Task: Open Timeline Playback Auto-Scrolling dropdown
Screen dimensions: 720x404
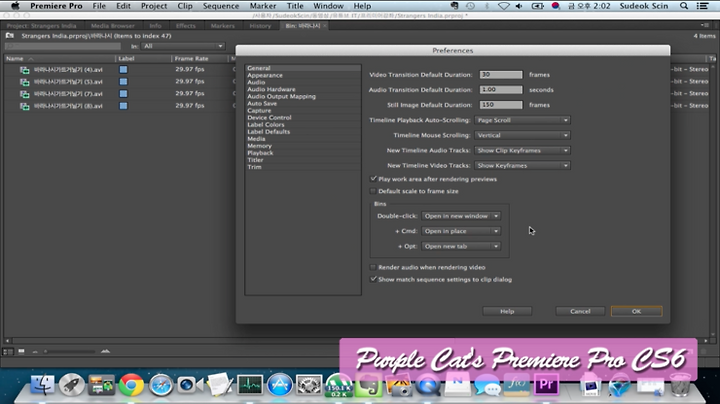Action: tap(523, 120)
